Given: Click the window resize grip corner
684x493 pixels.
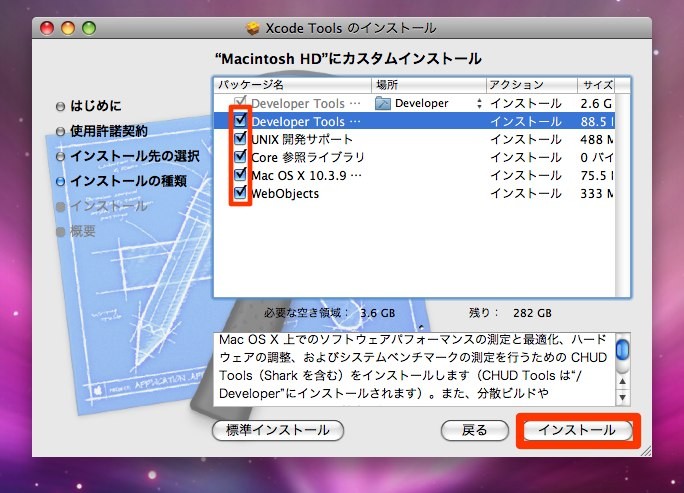Looking at the screenshot, I should (x=646, y=451).
